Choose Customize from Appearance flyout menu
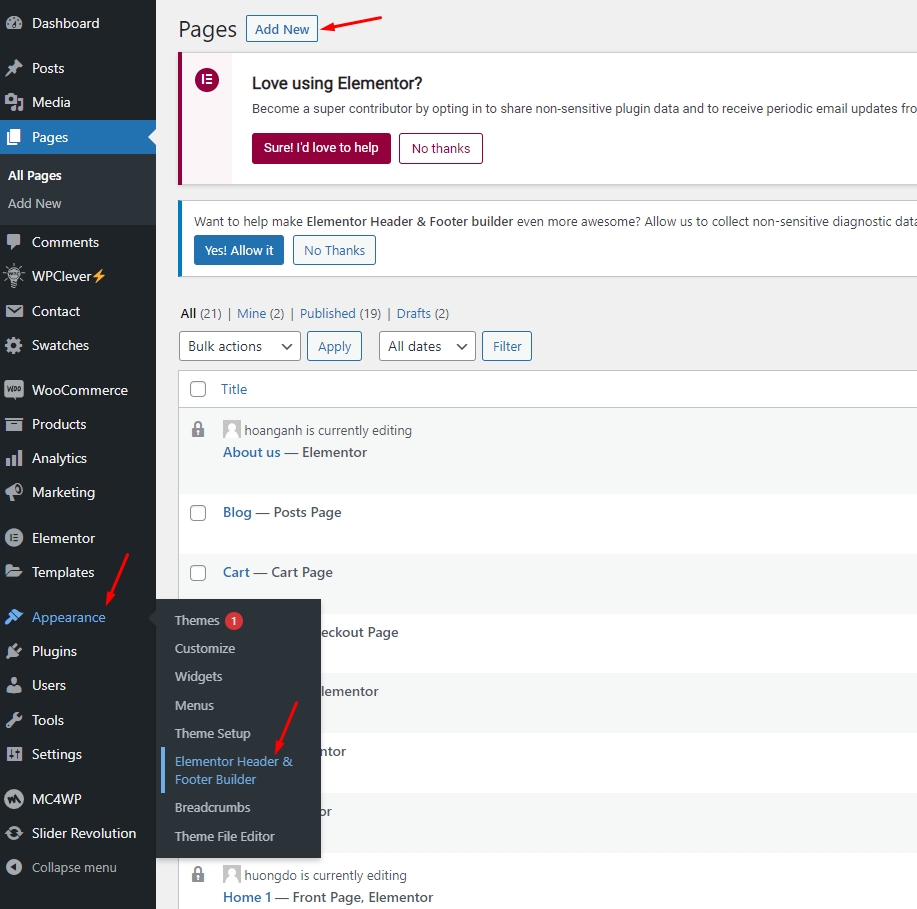Screen dimensions: 917x909 [x=205, y=648]
